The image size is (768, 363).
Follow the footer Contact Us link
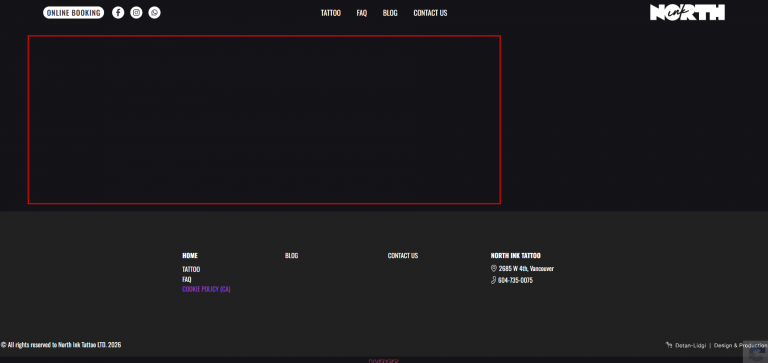[x=403, y=256]
